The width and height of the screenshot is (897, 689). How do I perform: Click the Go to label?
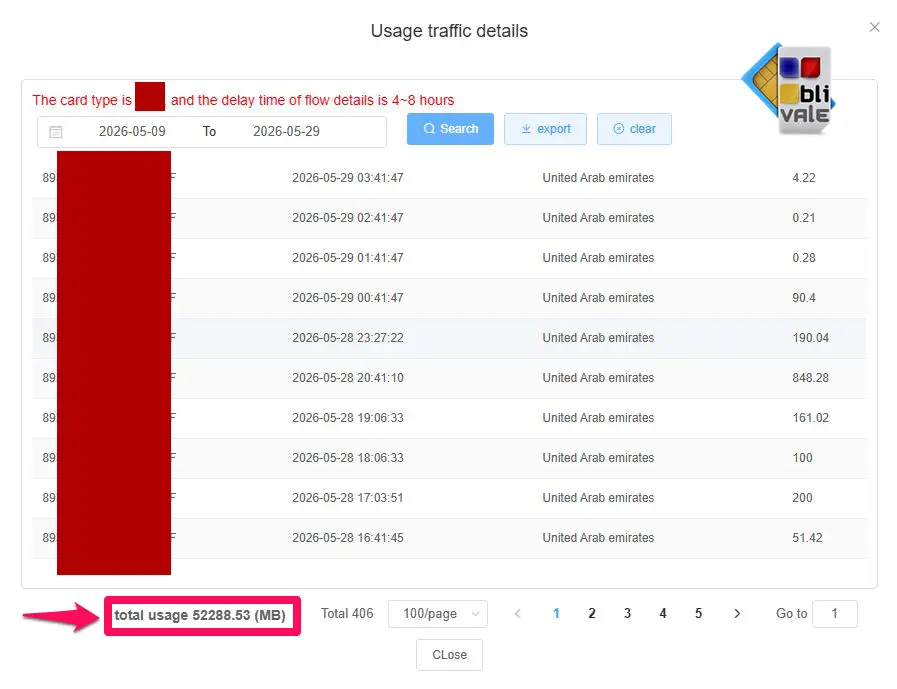[x=791, y=613]
